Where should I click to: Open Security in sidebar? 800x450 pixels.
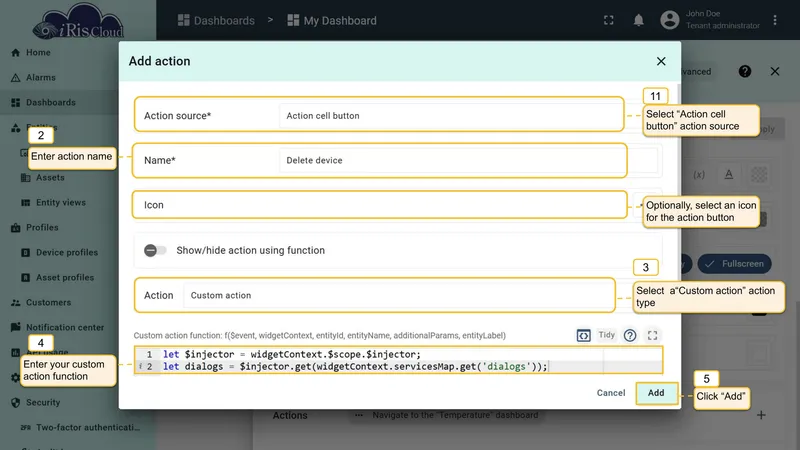43,403
